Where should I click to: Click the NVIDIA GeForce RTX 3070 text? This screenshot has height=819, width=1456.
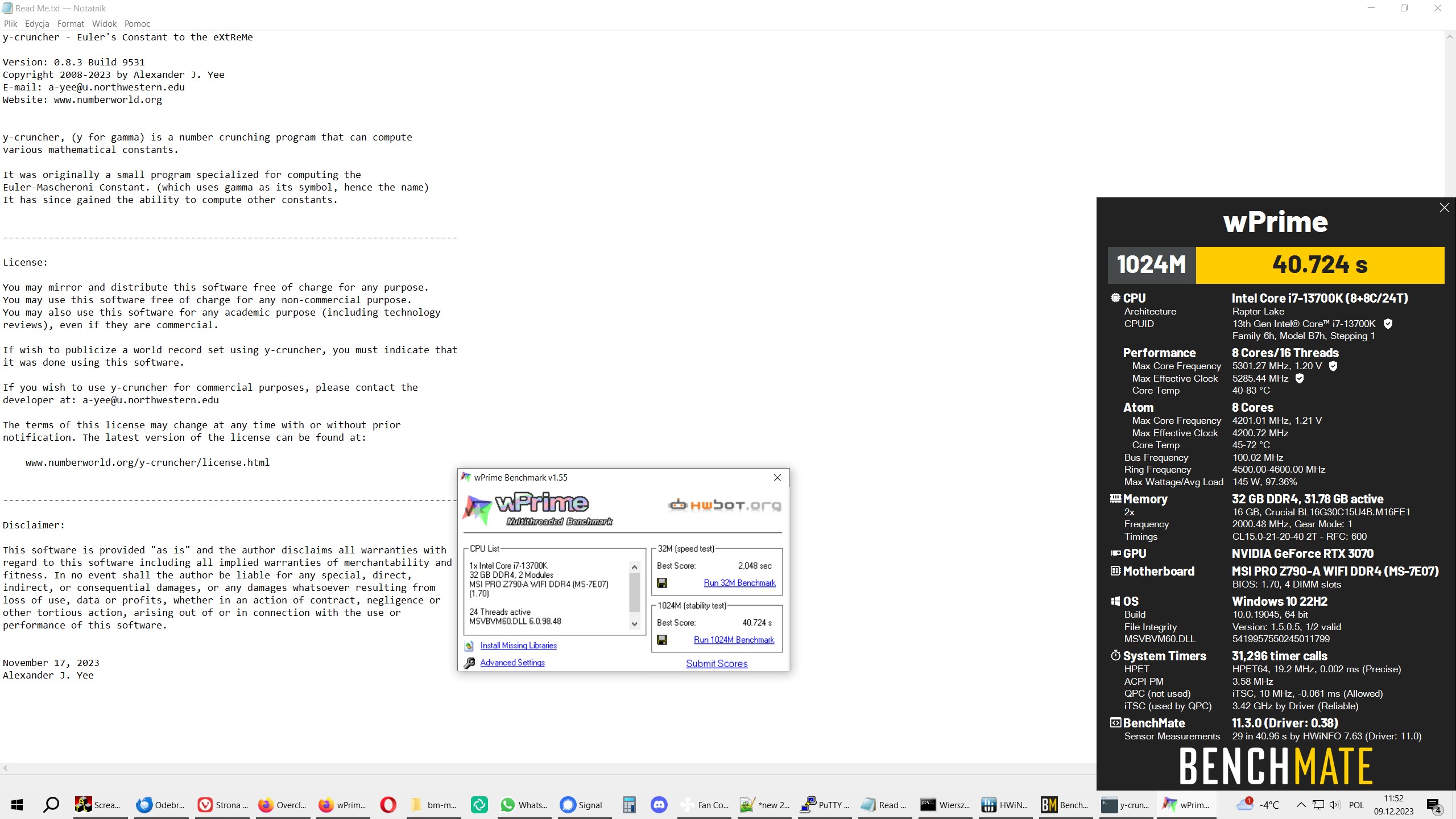[x=1302, y=553]
